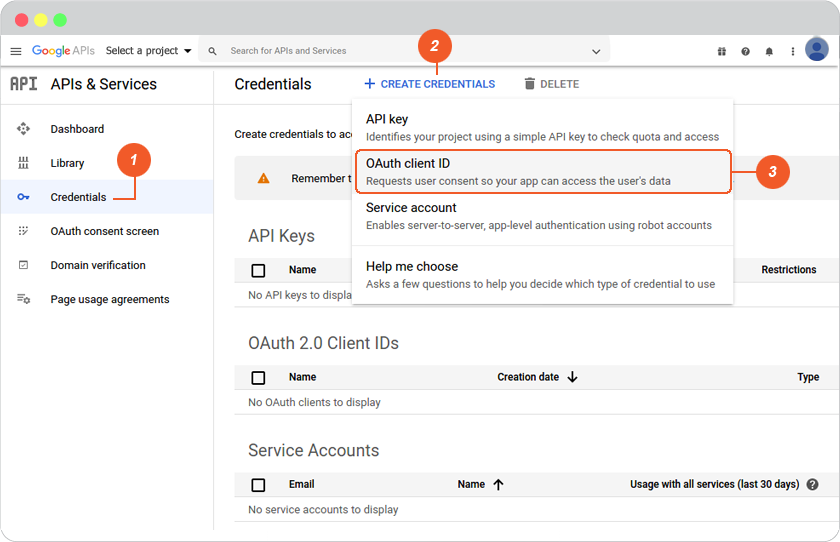This screenshot has width=840, height=542.
Task: Click 'No OAuth clients to display' text
Action: coord(314,402)
